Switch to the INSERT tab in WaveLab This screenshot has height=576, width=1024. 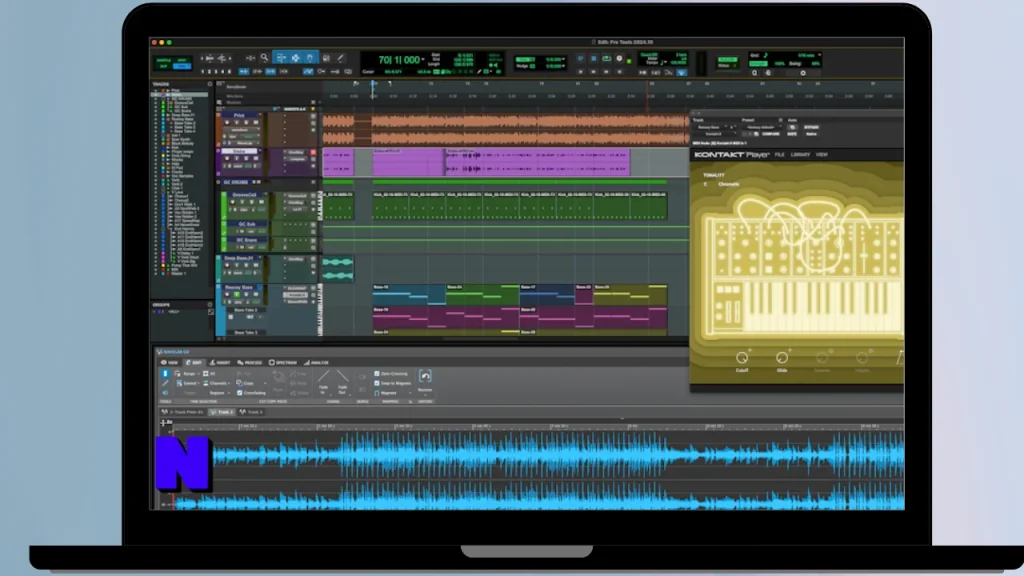click(220, 362)
